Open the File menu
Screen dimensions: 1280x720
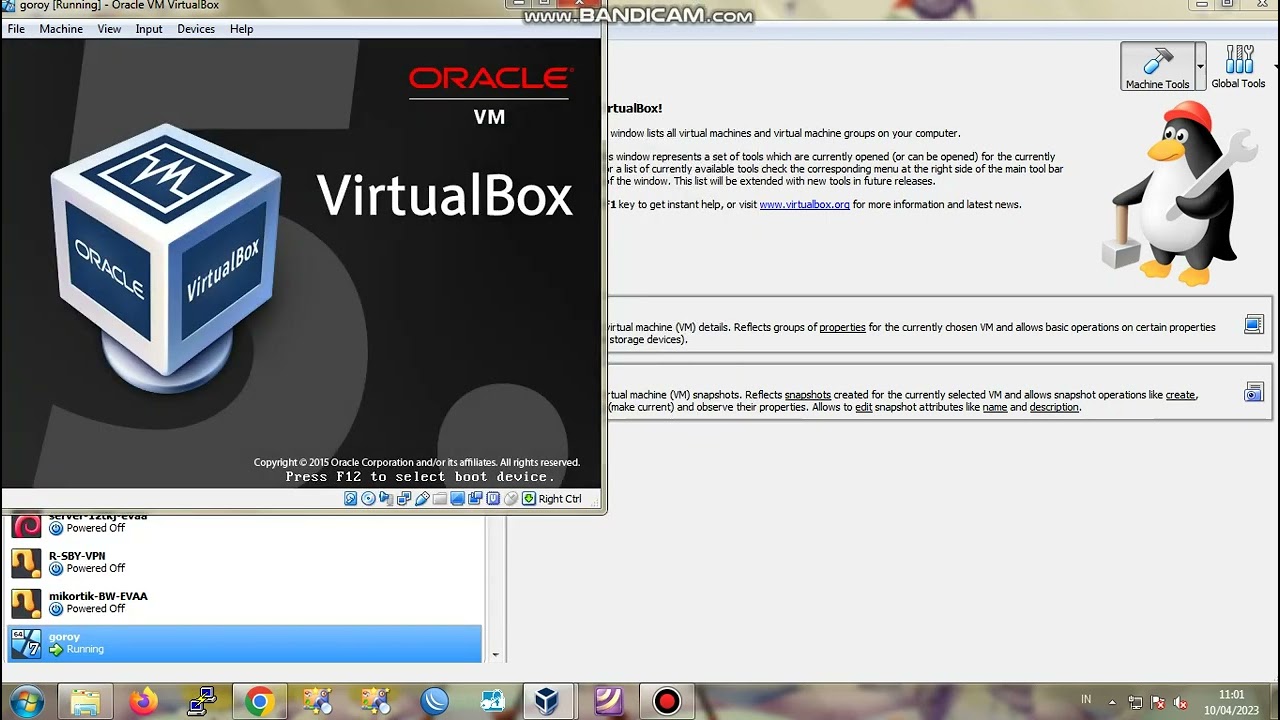click(16, 29)
